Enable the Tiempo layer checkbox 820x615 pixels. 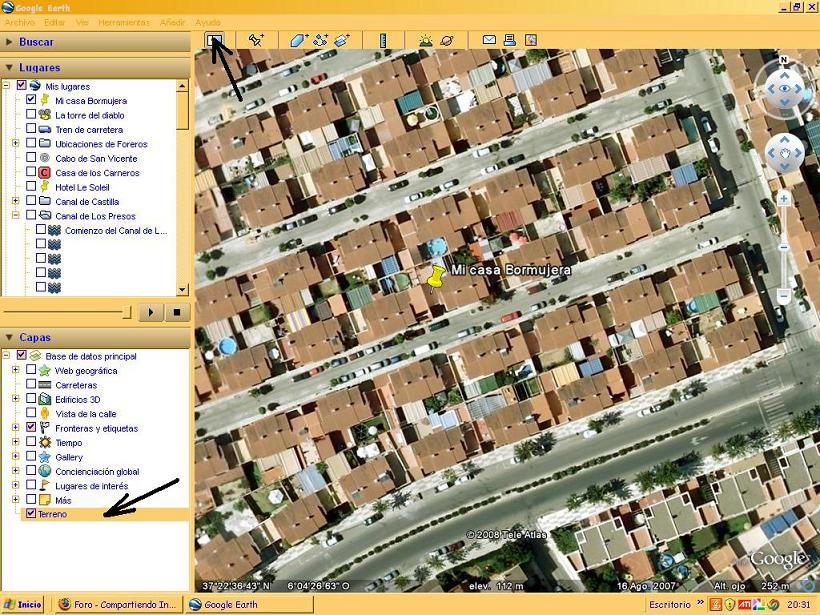(31, 442)
